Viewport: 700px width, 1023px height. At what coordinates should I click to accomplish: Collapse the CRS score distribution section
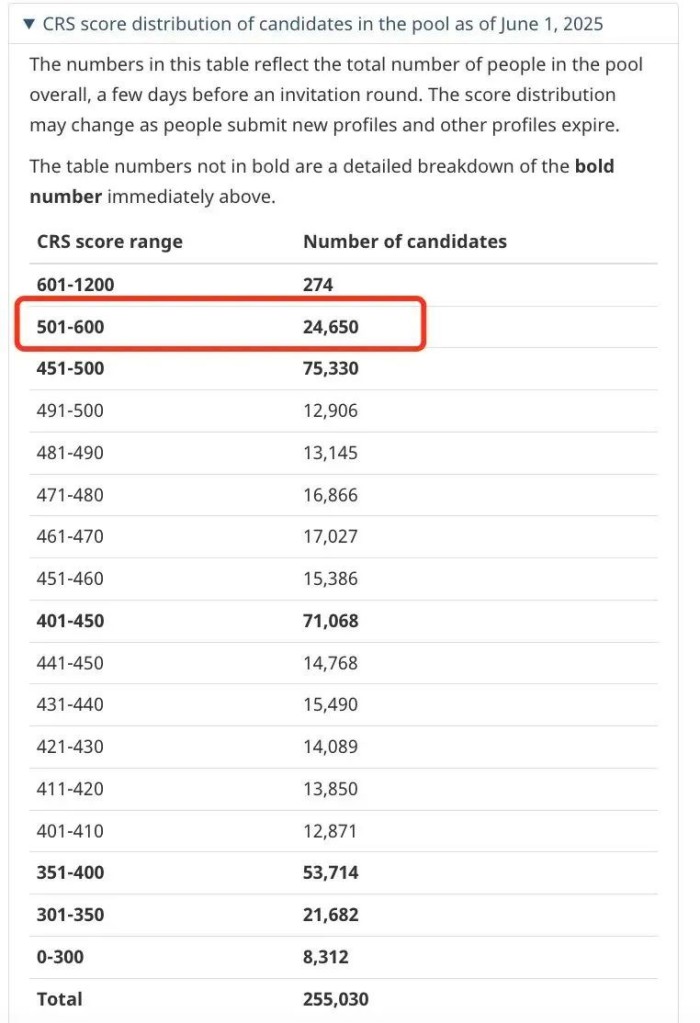(x=28, y=23)
